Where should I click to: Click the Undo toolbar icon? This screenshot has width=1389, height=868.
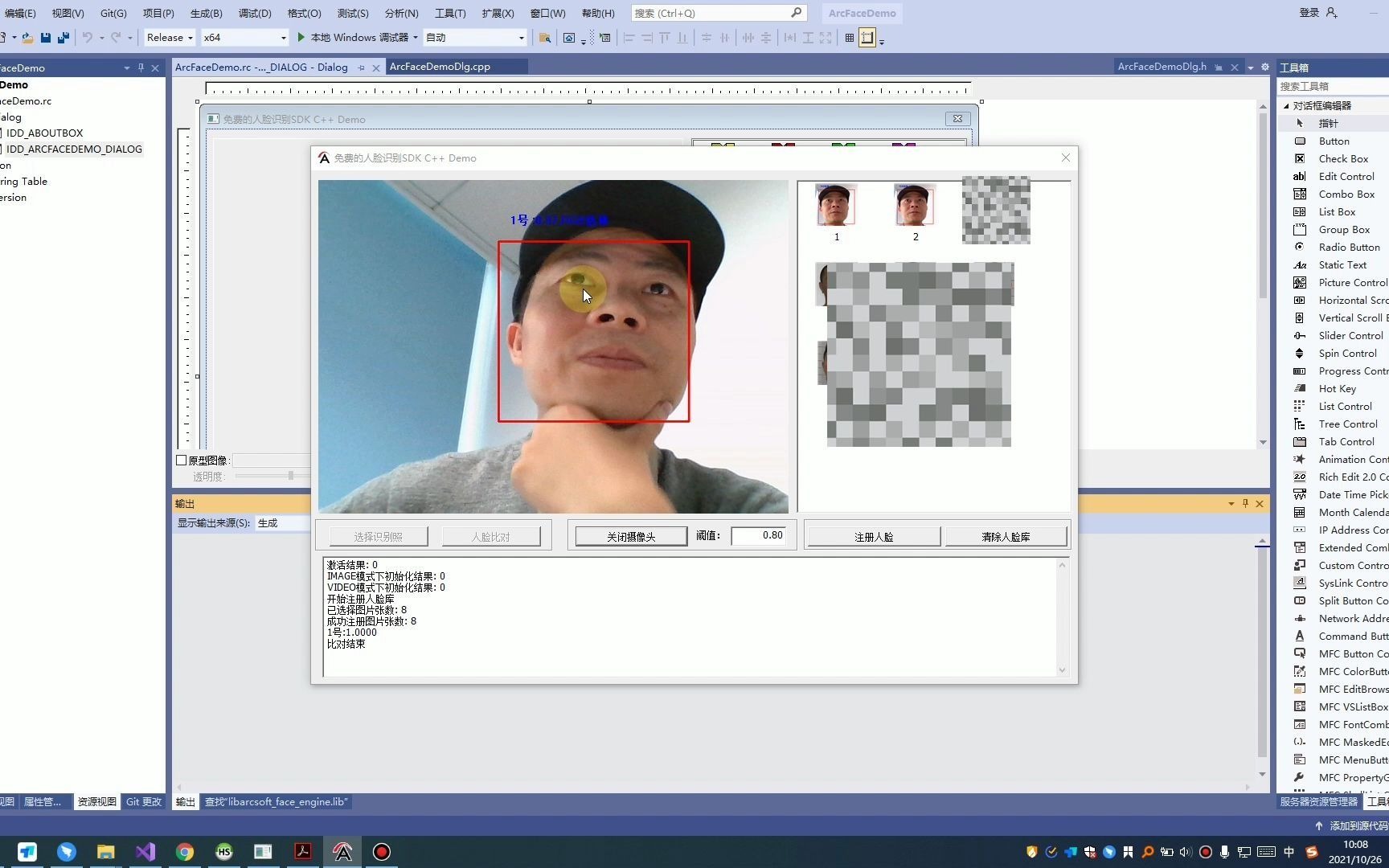87,37
